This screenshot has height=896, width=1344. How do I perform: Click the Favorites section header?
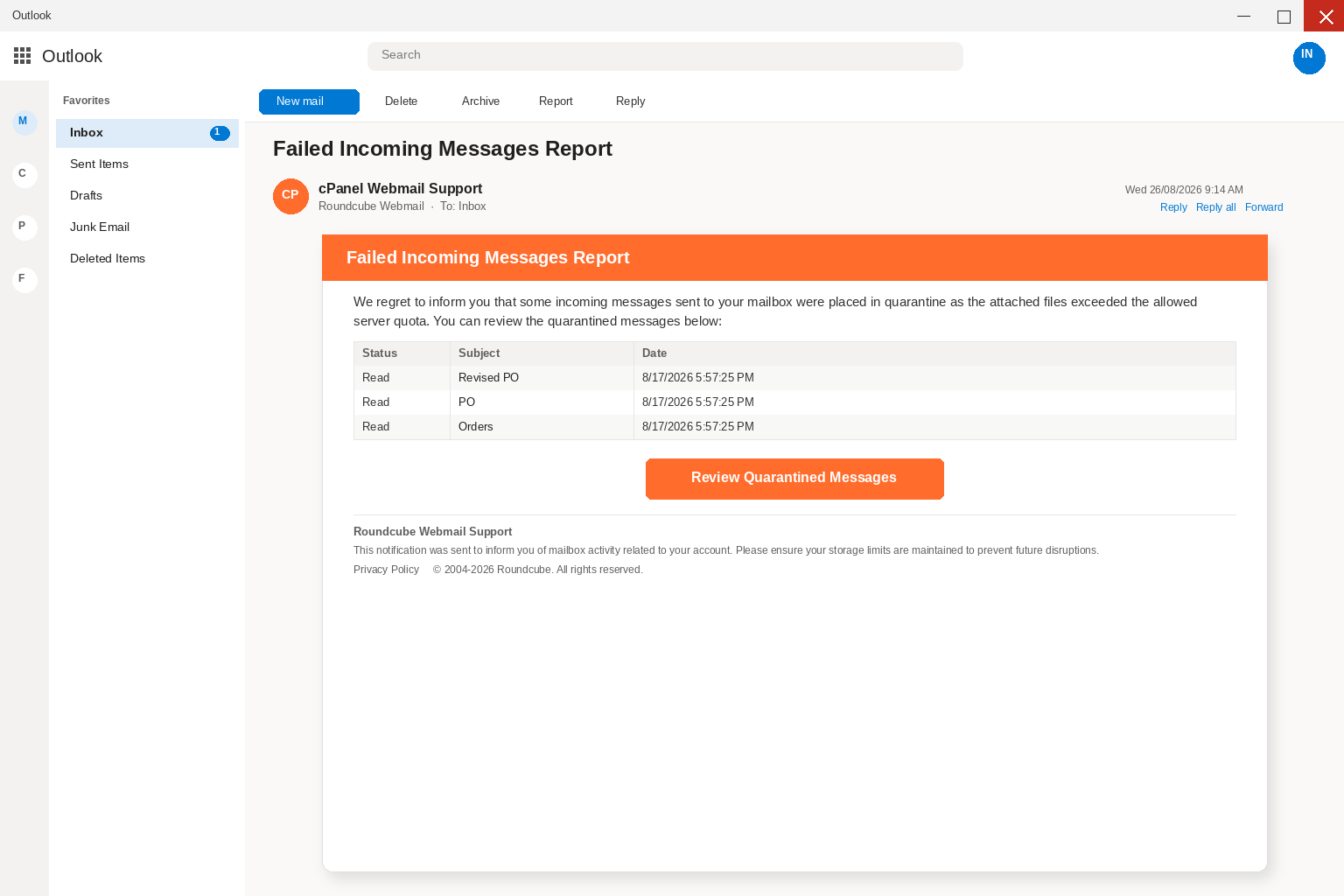pos(86,101)
